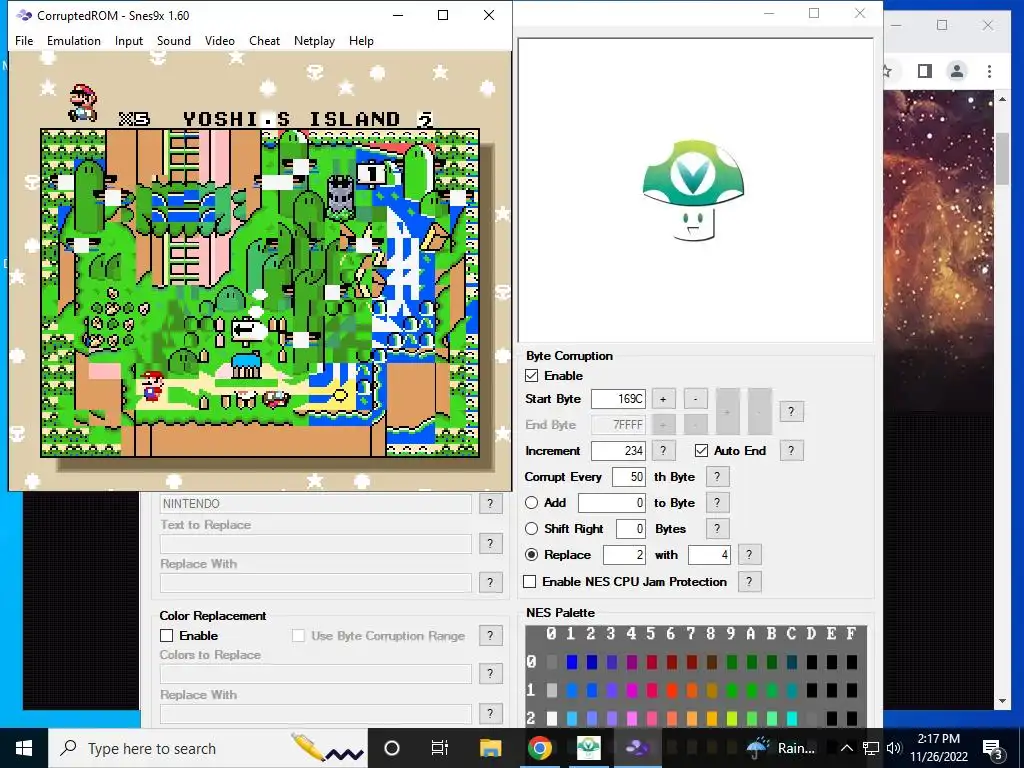Open Cortana from the taskbar
This screenshot has height=768, width=1024.
point(392,748)
